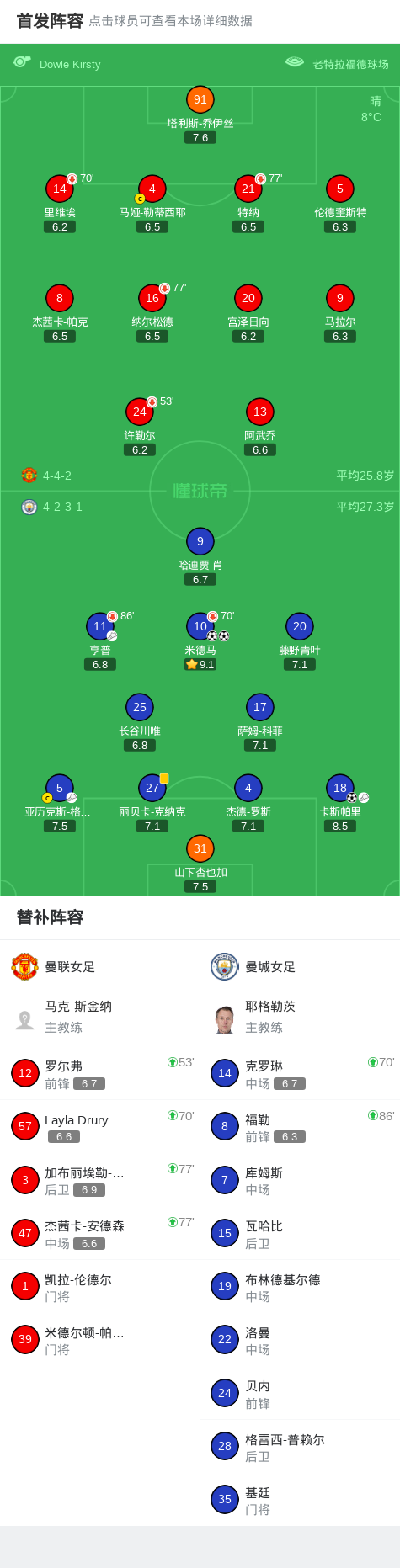Select substitute Layla Drury entry

[100, 1127]
